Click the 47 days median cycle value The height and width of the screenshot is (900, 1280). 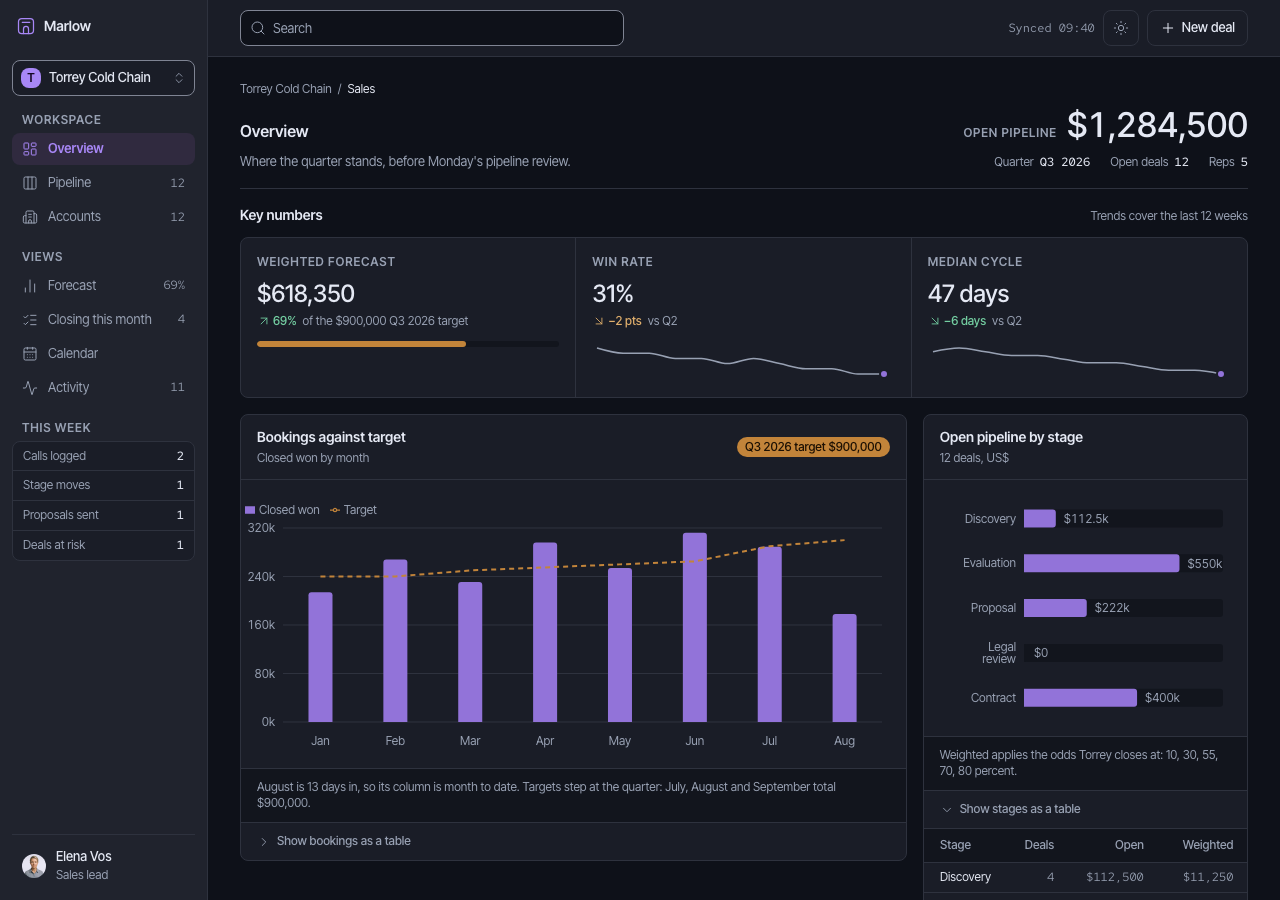click(968, 293)
